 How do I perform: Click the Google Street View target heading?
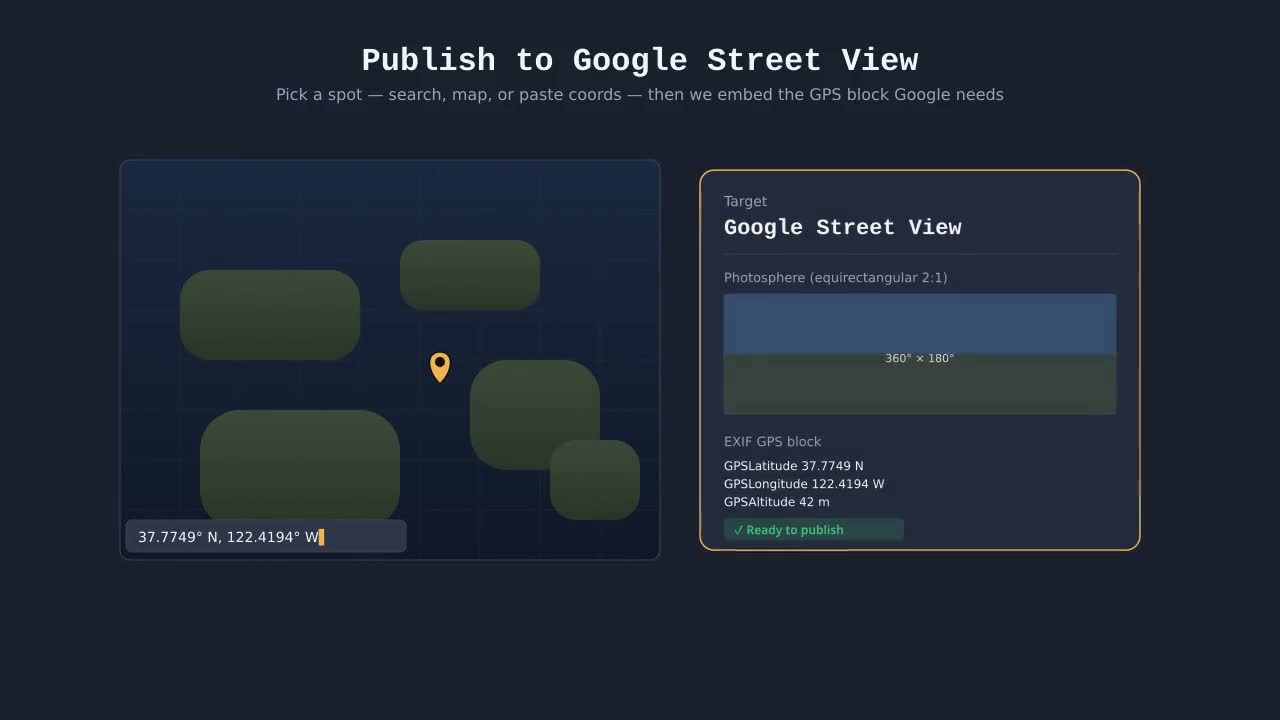point(843,227)
